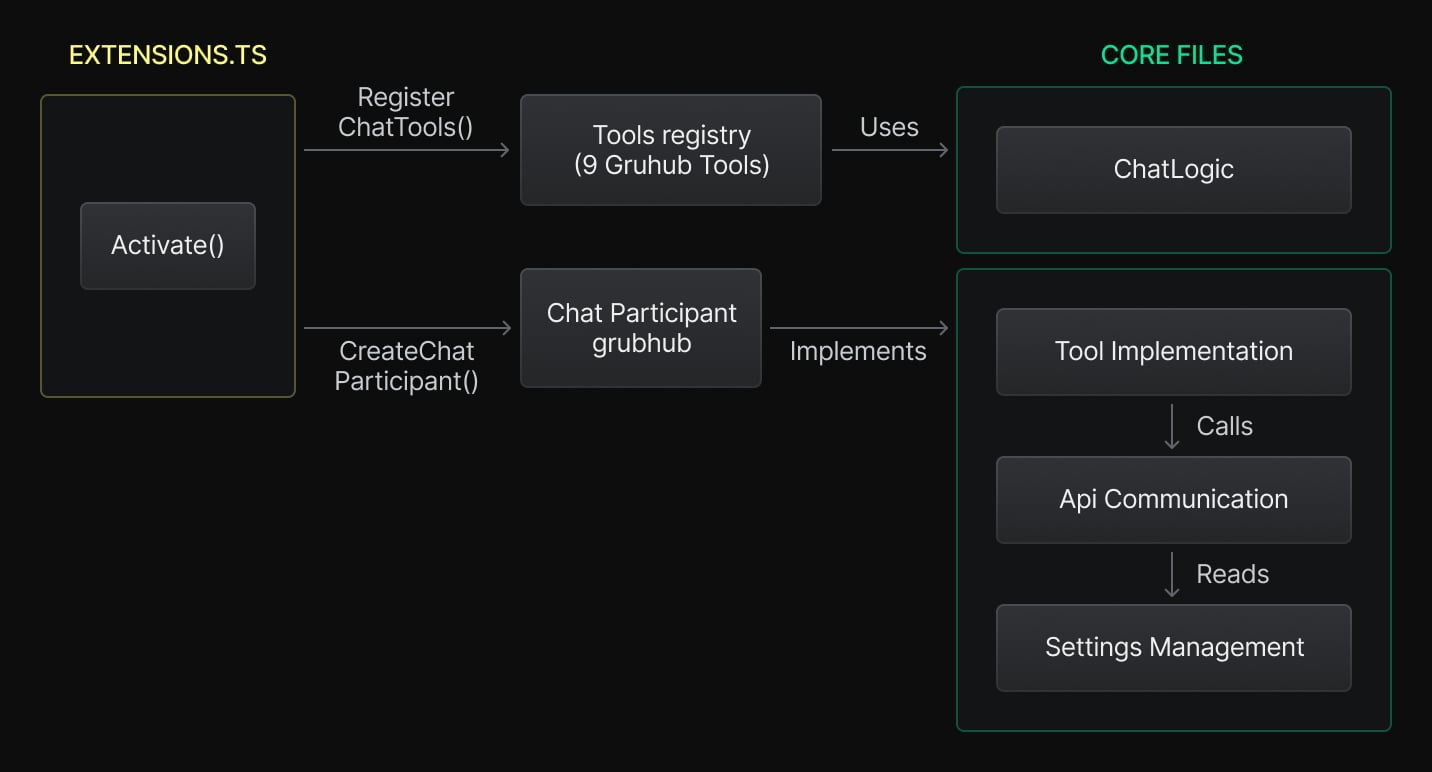The height and width of the screenshot is (772, 1432).
Task: Click the Implements label
Action: point(858,351)
